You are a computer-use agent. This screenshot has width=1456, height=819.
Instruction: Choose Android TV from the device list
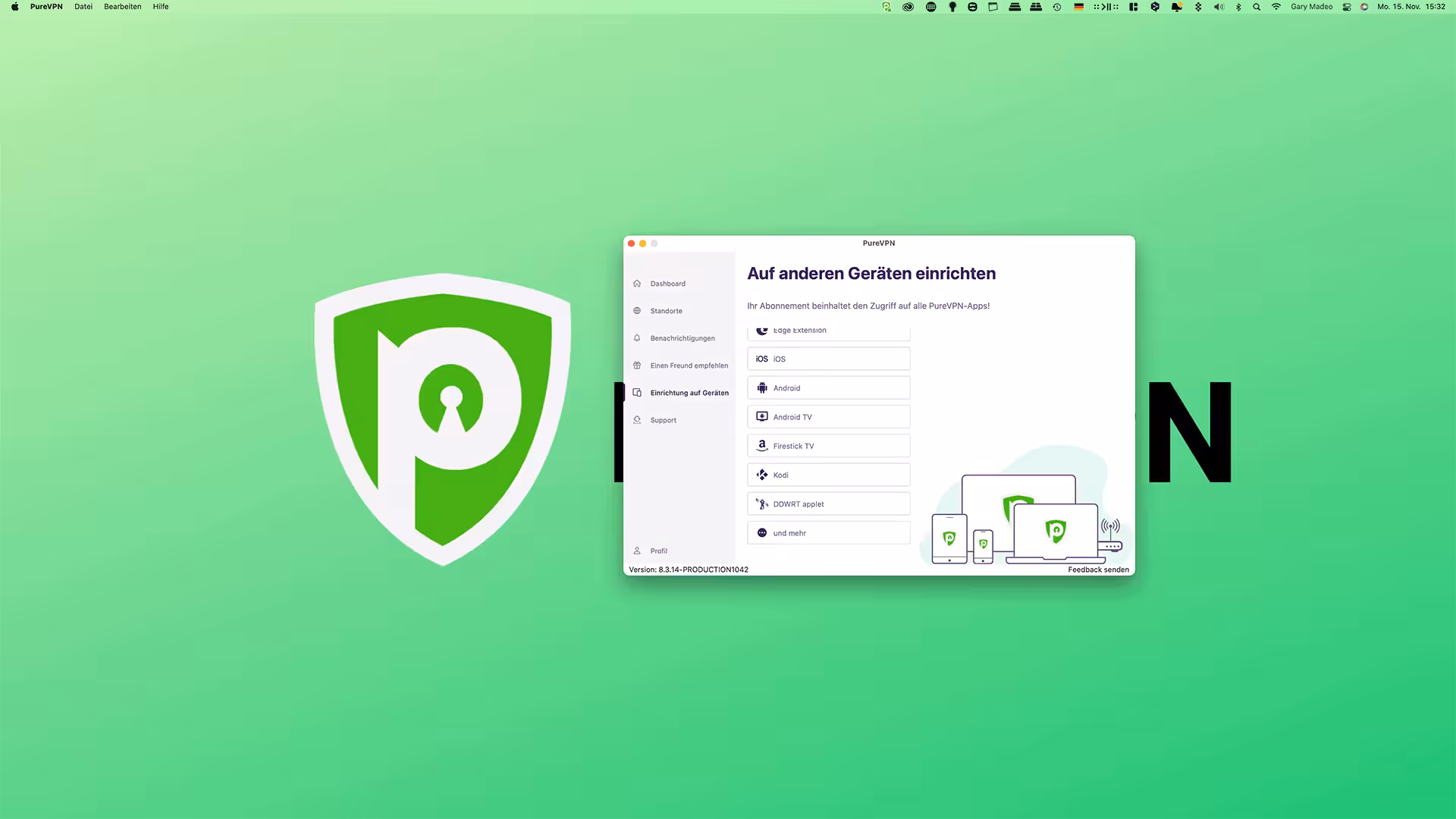828,416
